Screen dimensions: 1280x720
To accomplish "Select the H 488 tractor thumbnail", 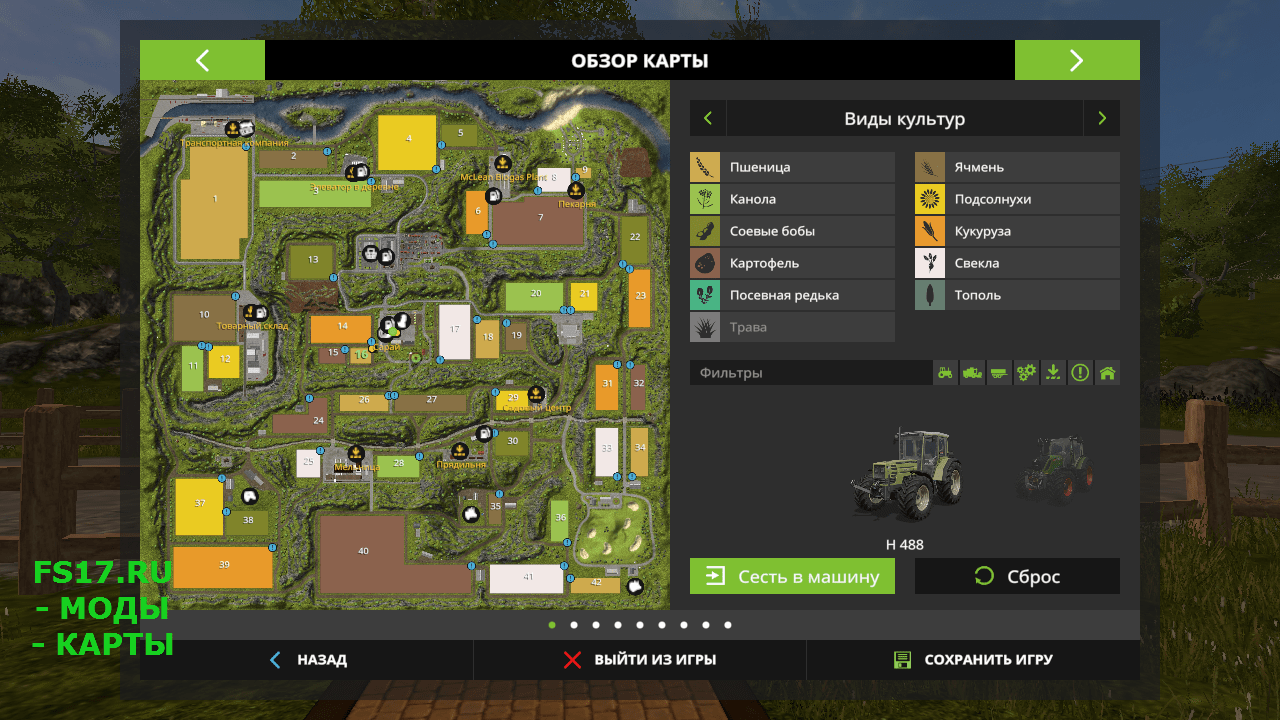I will (x=905, y=476).
